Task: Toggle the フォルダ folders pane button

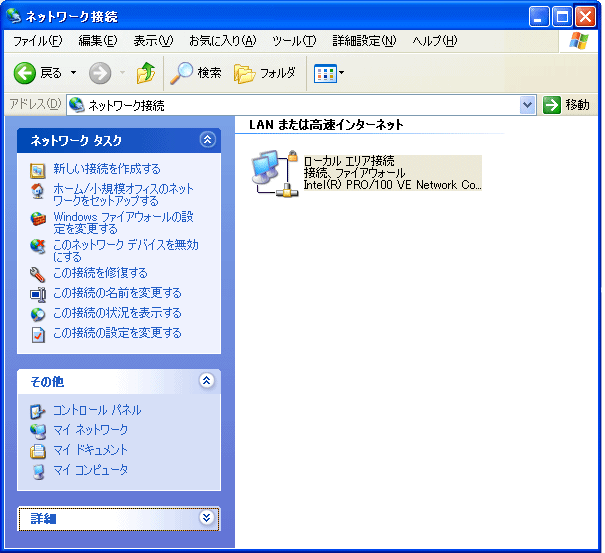Action: [x=265, y=73]
